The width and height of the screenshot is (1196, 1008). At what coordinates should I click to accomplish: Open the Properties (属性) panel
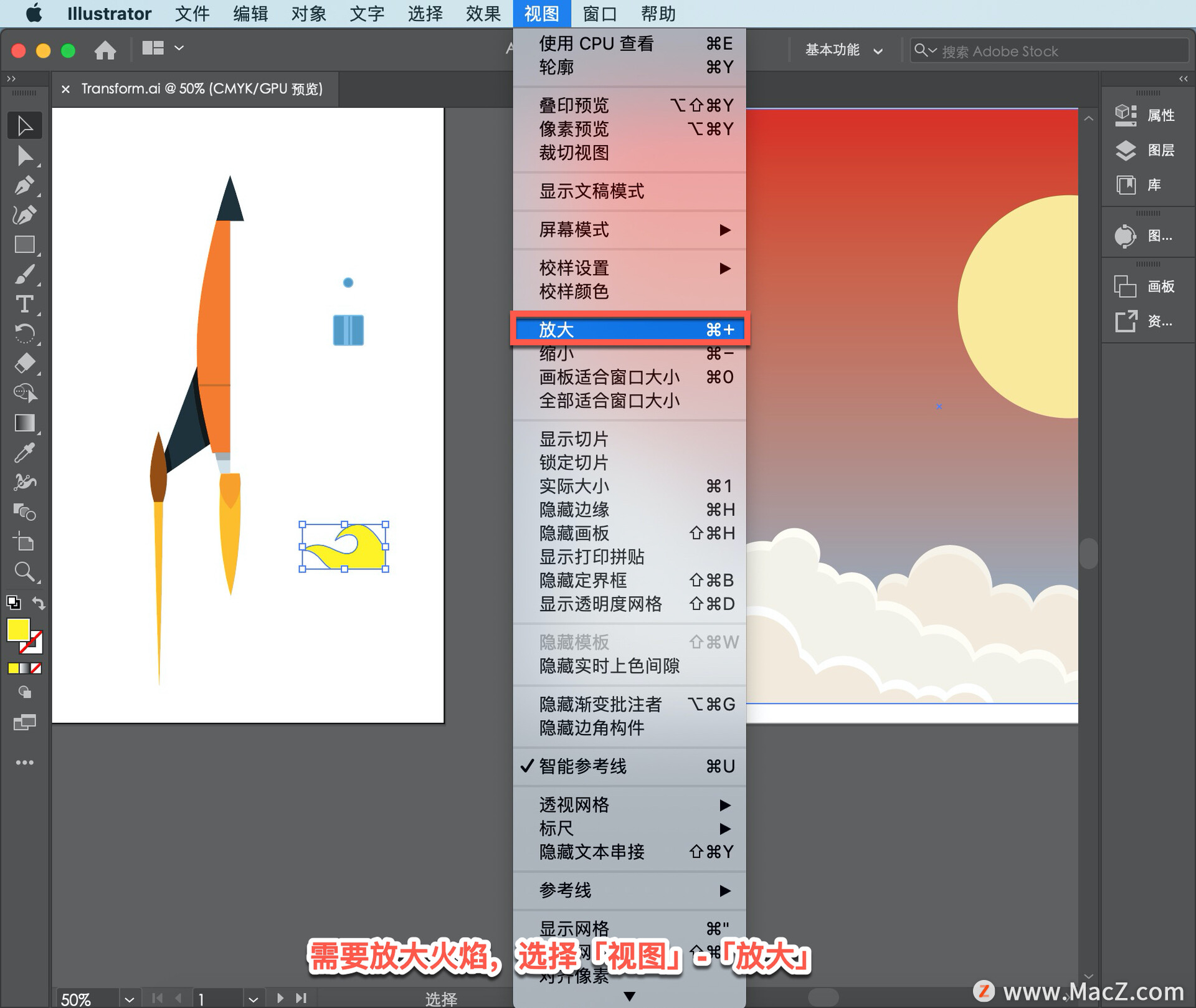pos(1146,115)
